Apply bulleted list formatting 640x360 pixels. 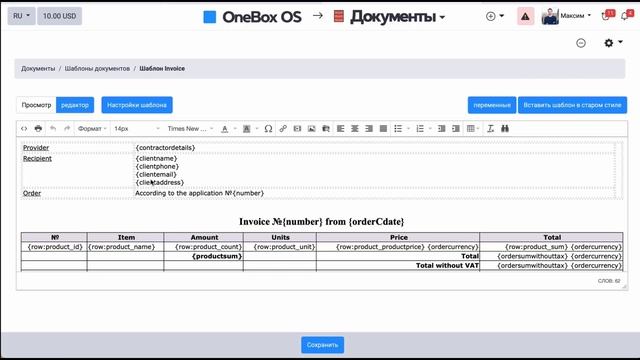(x=398, y=129)
